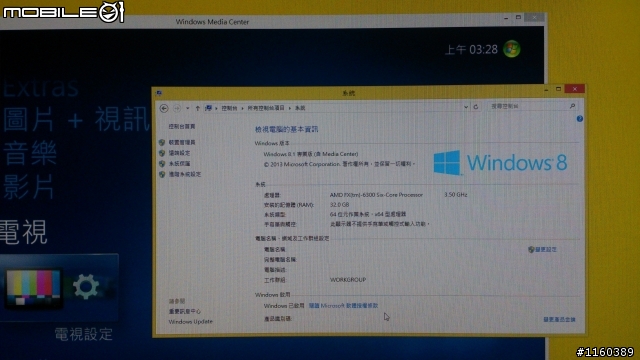Close the System window

coord(575,89)
